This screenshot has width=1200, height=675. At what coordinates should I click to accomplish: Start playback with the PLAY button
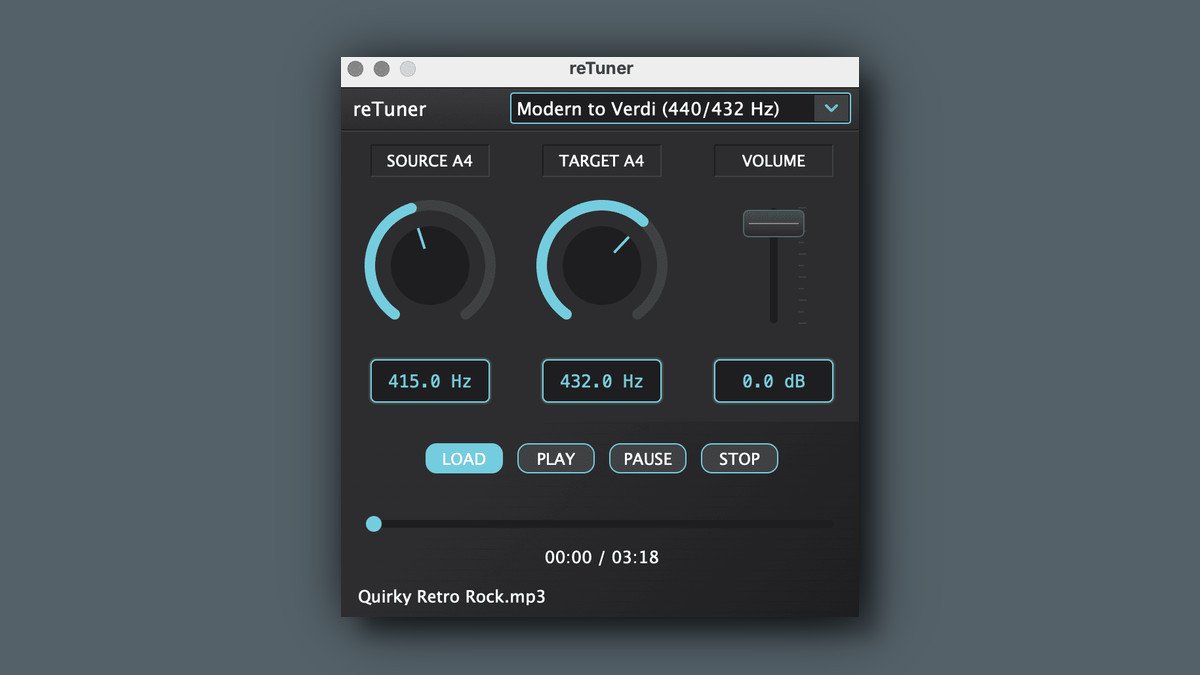tap(556, 459)
